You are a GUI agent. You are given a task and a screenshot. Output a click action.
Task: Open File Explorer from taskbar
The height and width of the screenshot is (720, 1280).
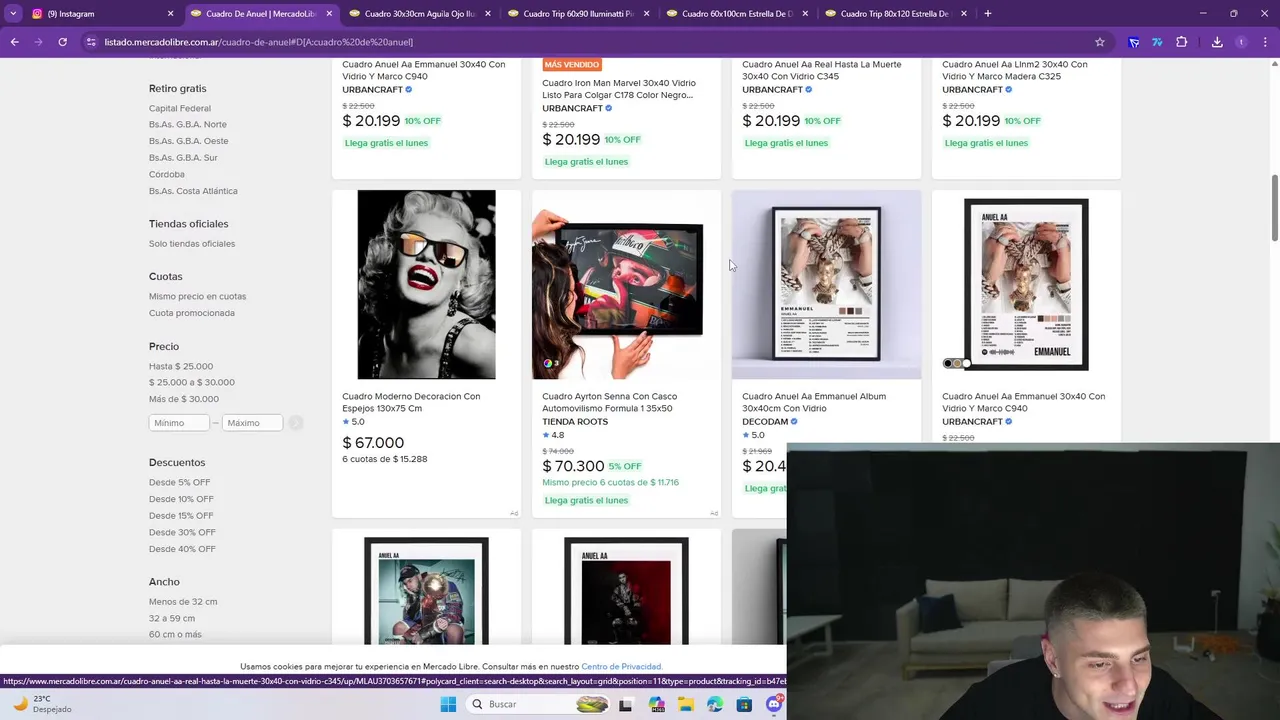pyautogui.click(x=685, y=704)
